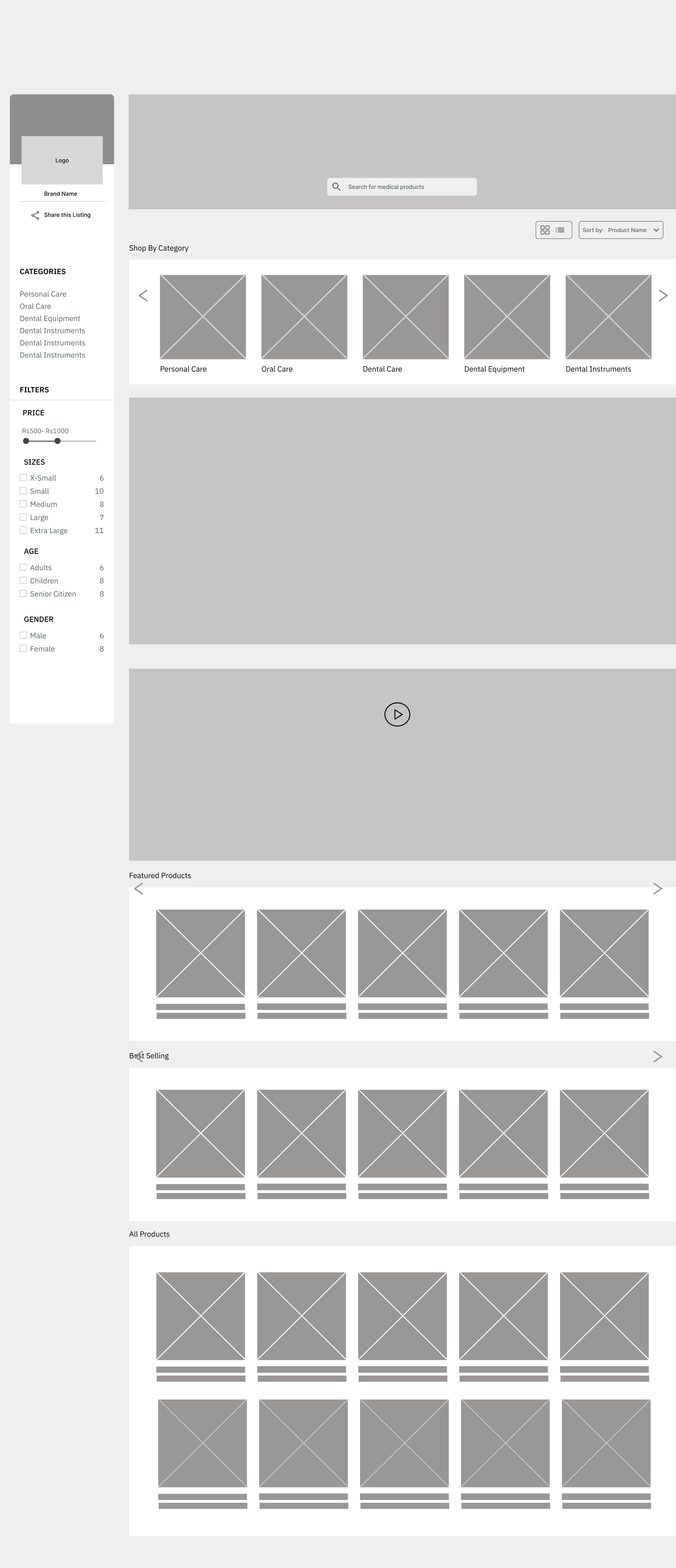
Task: Click the Share this Listing link
Action: [x=67, y=215]
